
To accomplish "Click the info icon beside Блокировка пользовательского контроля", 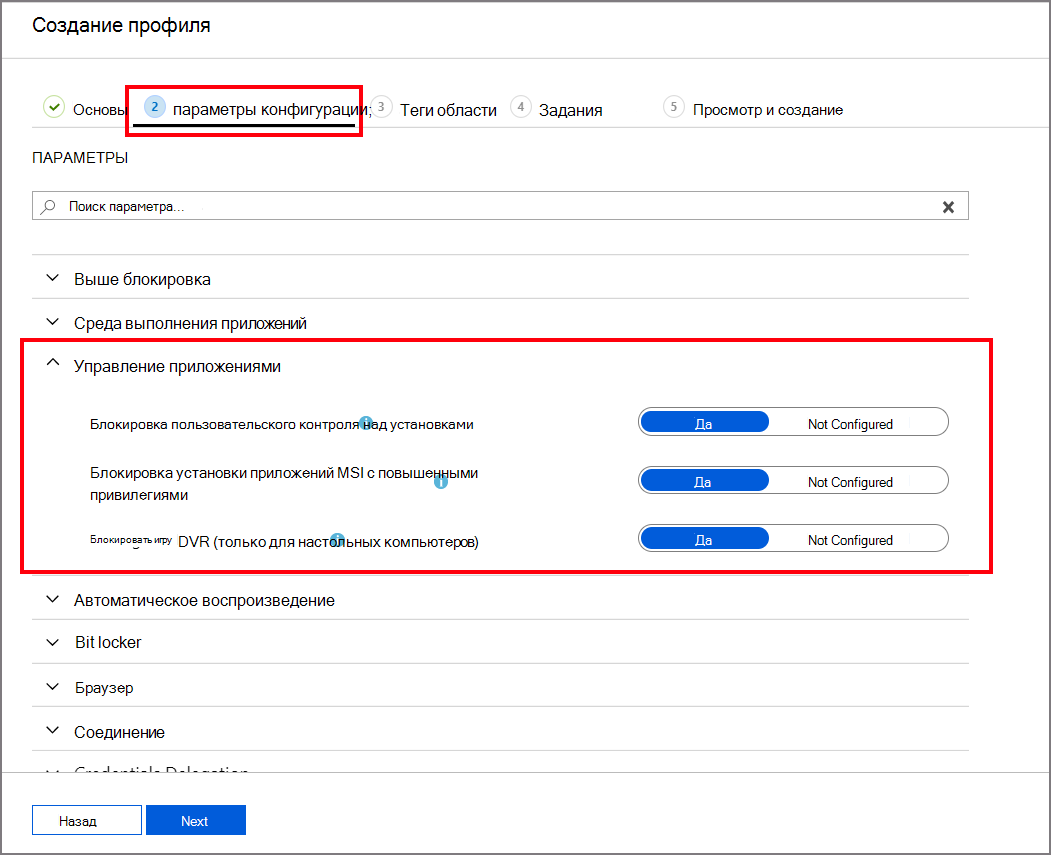I will (366, 421).
